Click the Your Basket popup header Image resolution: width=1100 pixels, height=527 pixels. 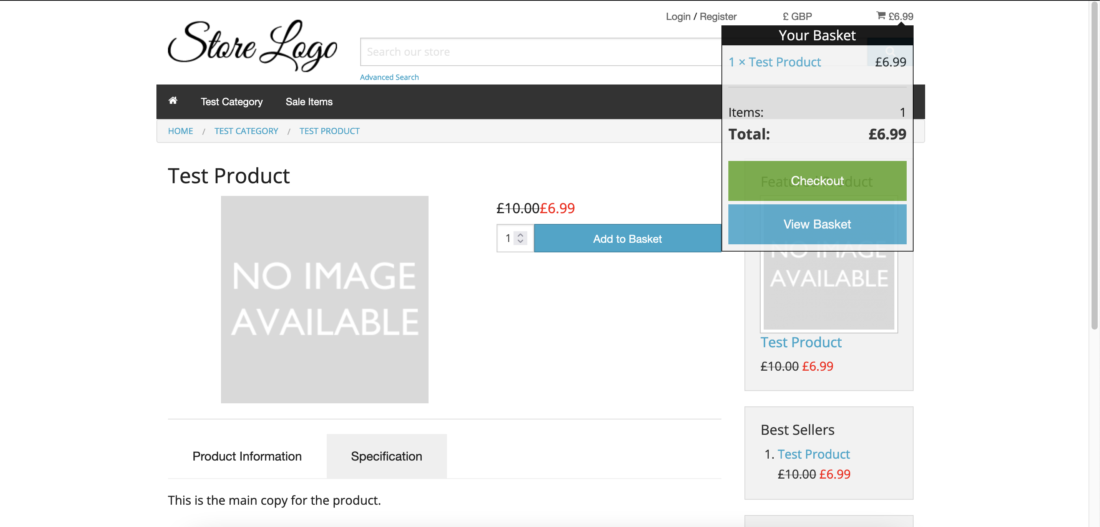[x=817, y=36]
